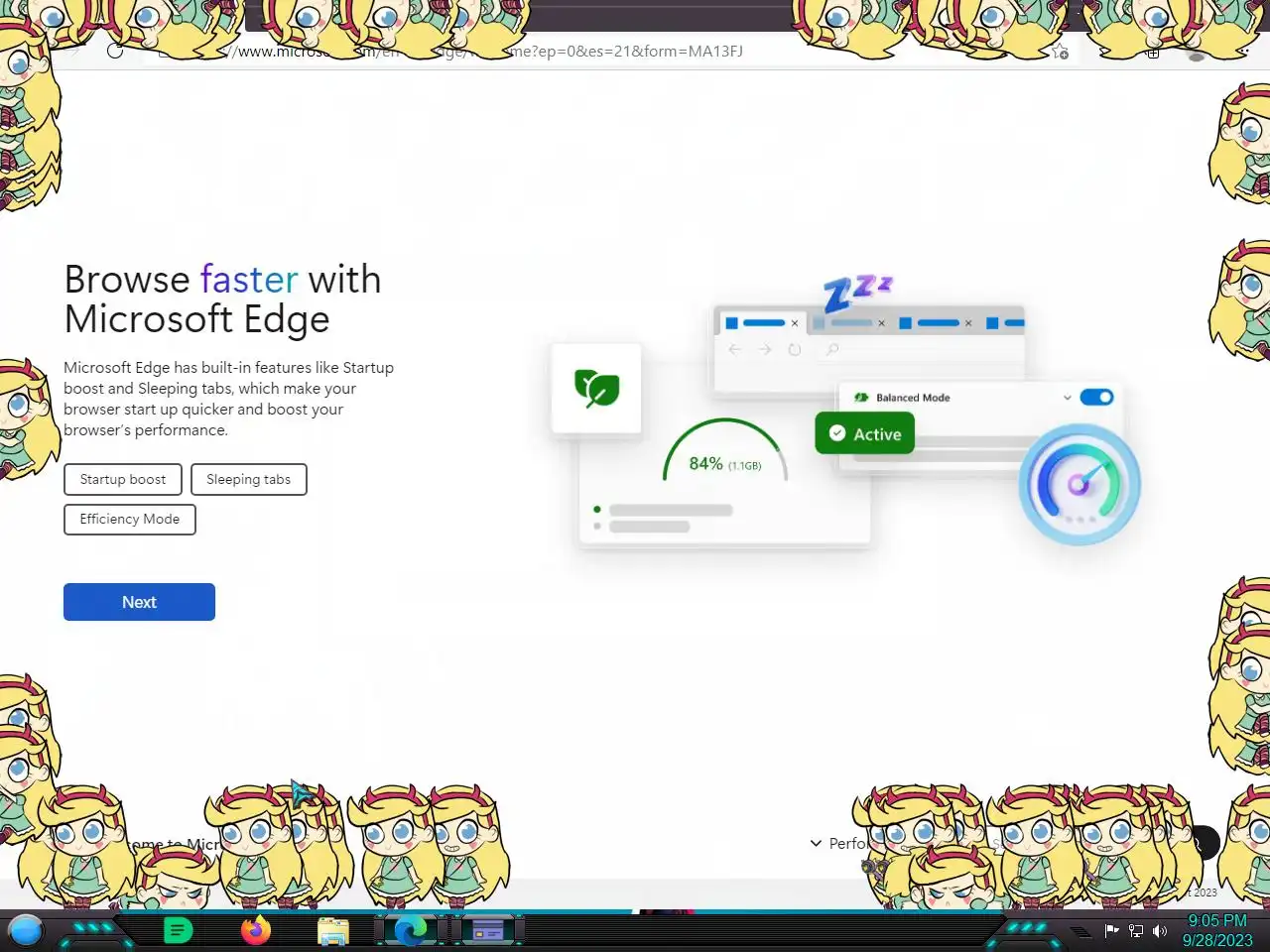Open the purple window app on taskbar
This screenshot has height=952, width=1270.
click(x=487, y=931)
